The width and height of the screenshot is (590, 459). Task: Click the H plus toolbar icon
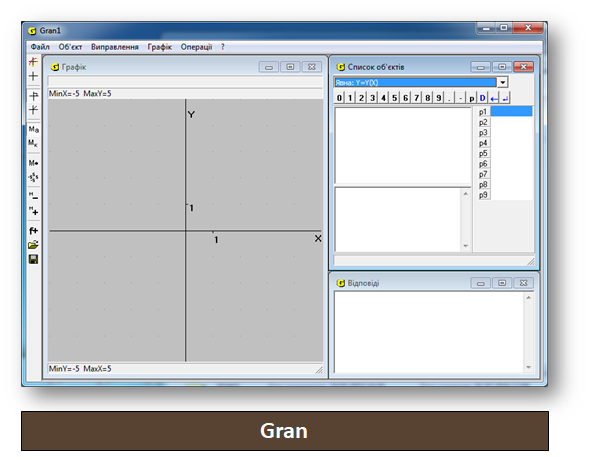coord(33,211)
